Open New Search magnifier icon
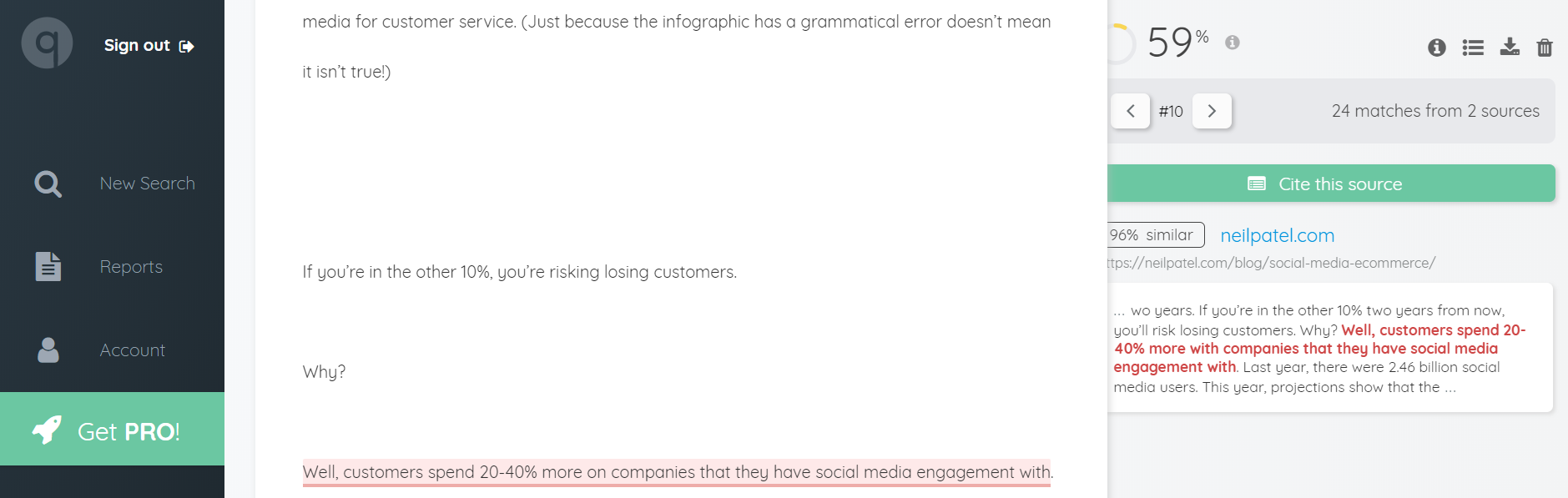The image size is (1568, 498). 48,184
